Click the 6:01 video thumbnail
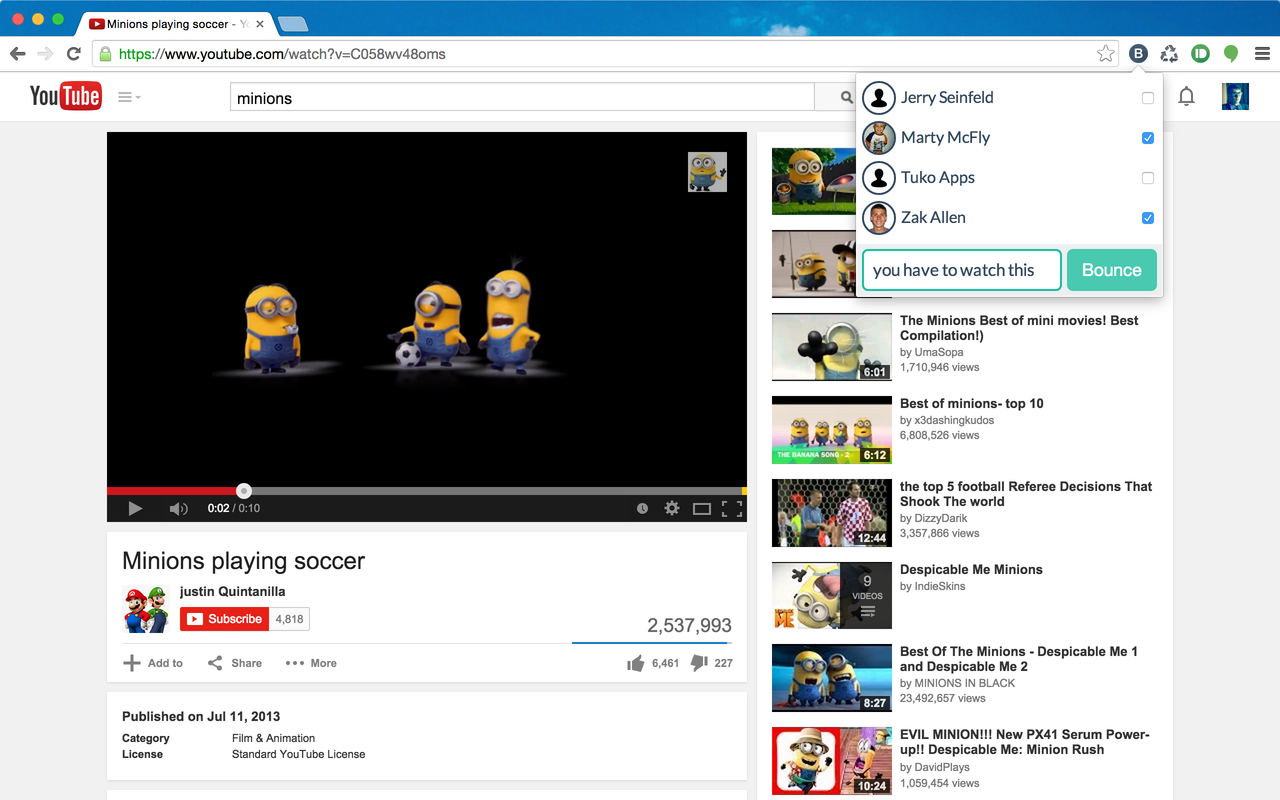The width and height of the screenshot is (1280, 800). point(832,347)
